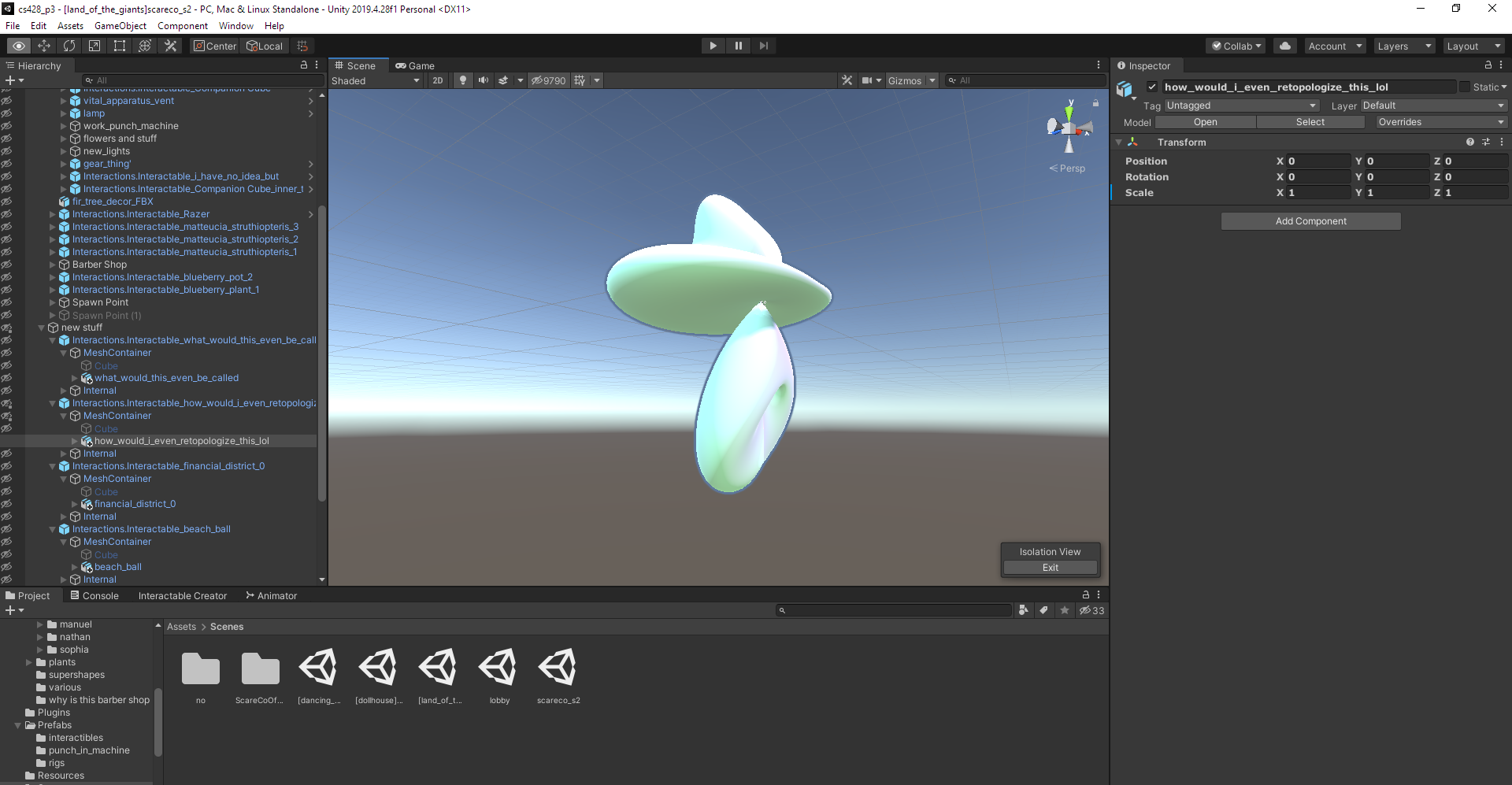
Task: Toggle scene lighting bulb icon
Action: coord(463,80)
